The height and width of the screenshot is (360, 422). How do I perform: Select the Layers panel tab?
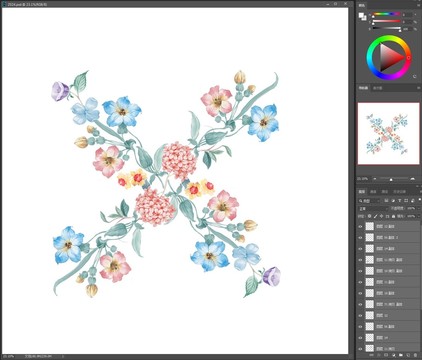(362, 192)
